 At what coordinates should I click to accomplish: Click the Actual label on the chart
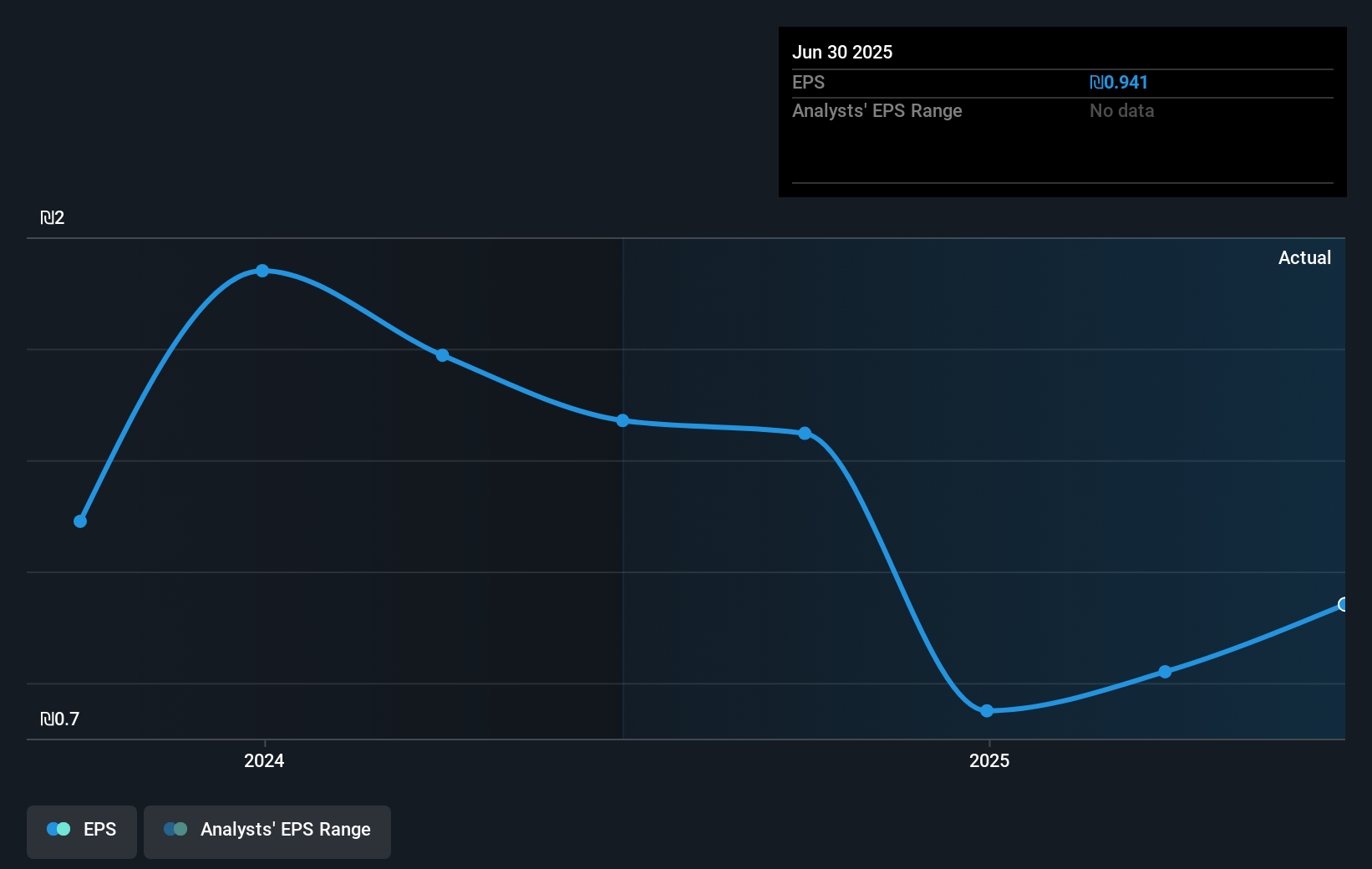pyautogui.click(x=1305, y=257)
